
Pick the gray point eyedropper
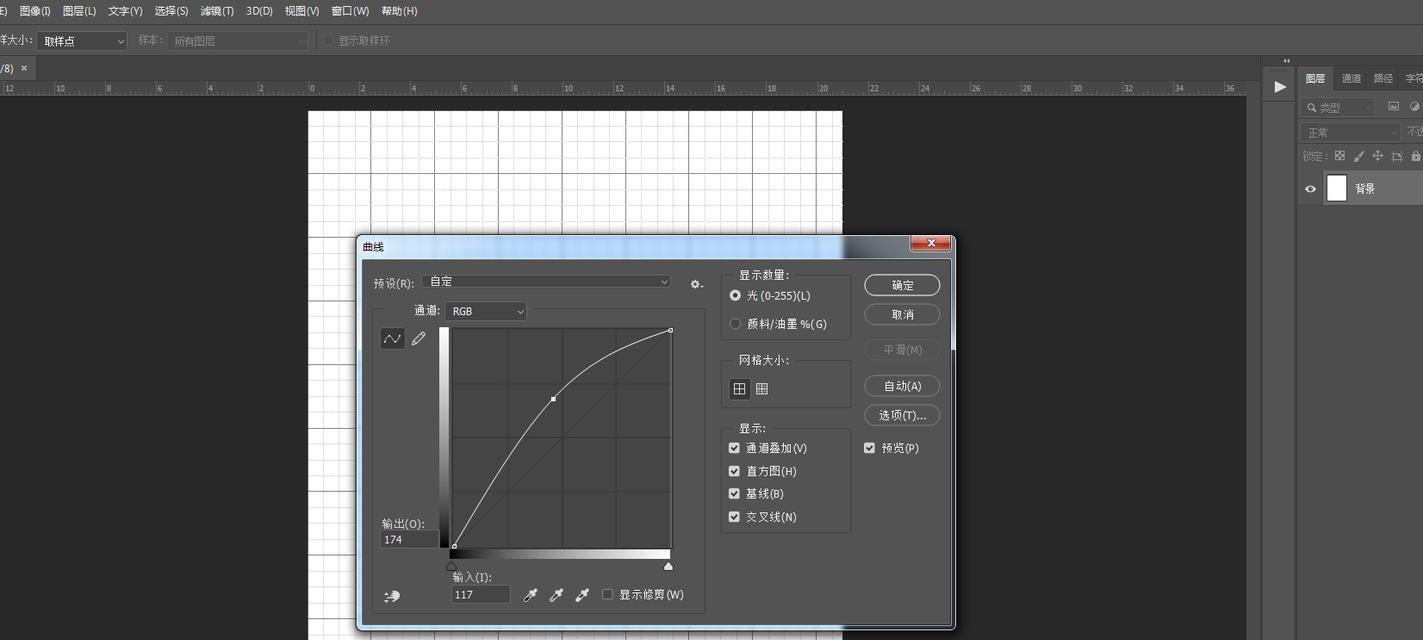[x=557, y=595]
